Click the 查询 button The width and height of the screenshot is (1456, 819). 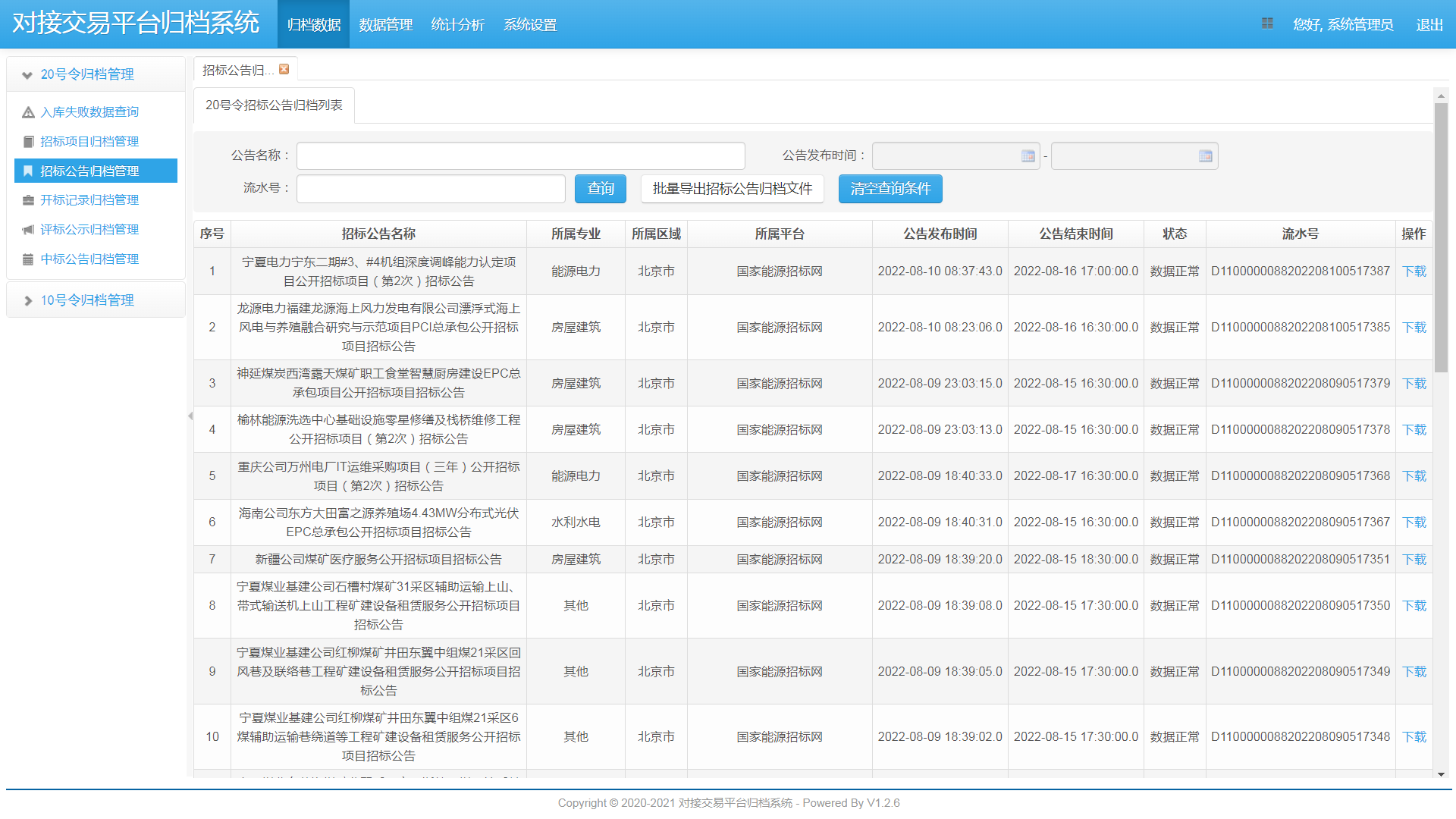pos(600,189)
